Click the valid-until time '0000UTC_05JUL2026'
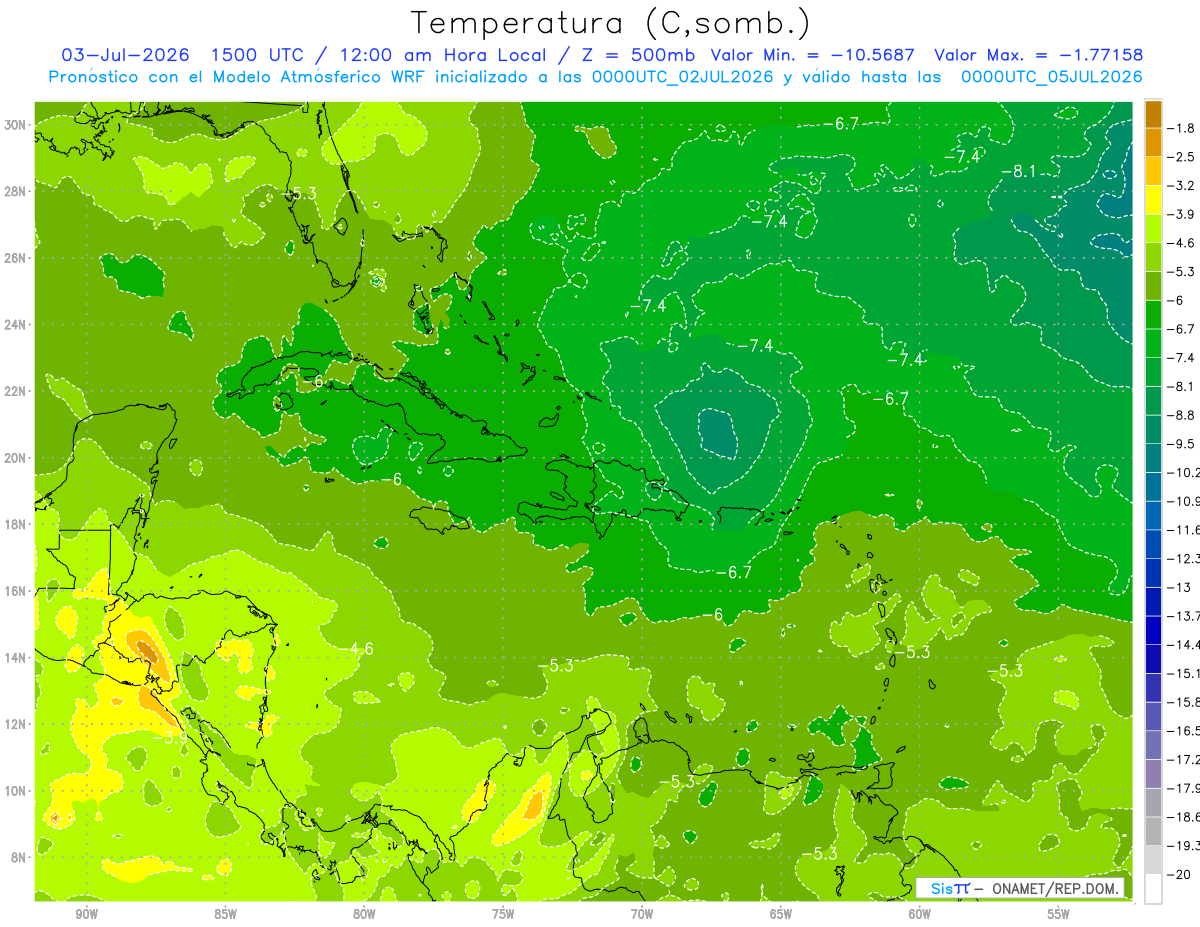The image size is (1200, 927). point(1052,77)
